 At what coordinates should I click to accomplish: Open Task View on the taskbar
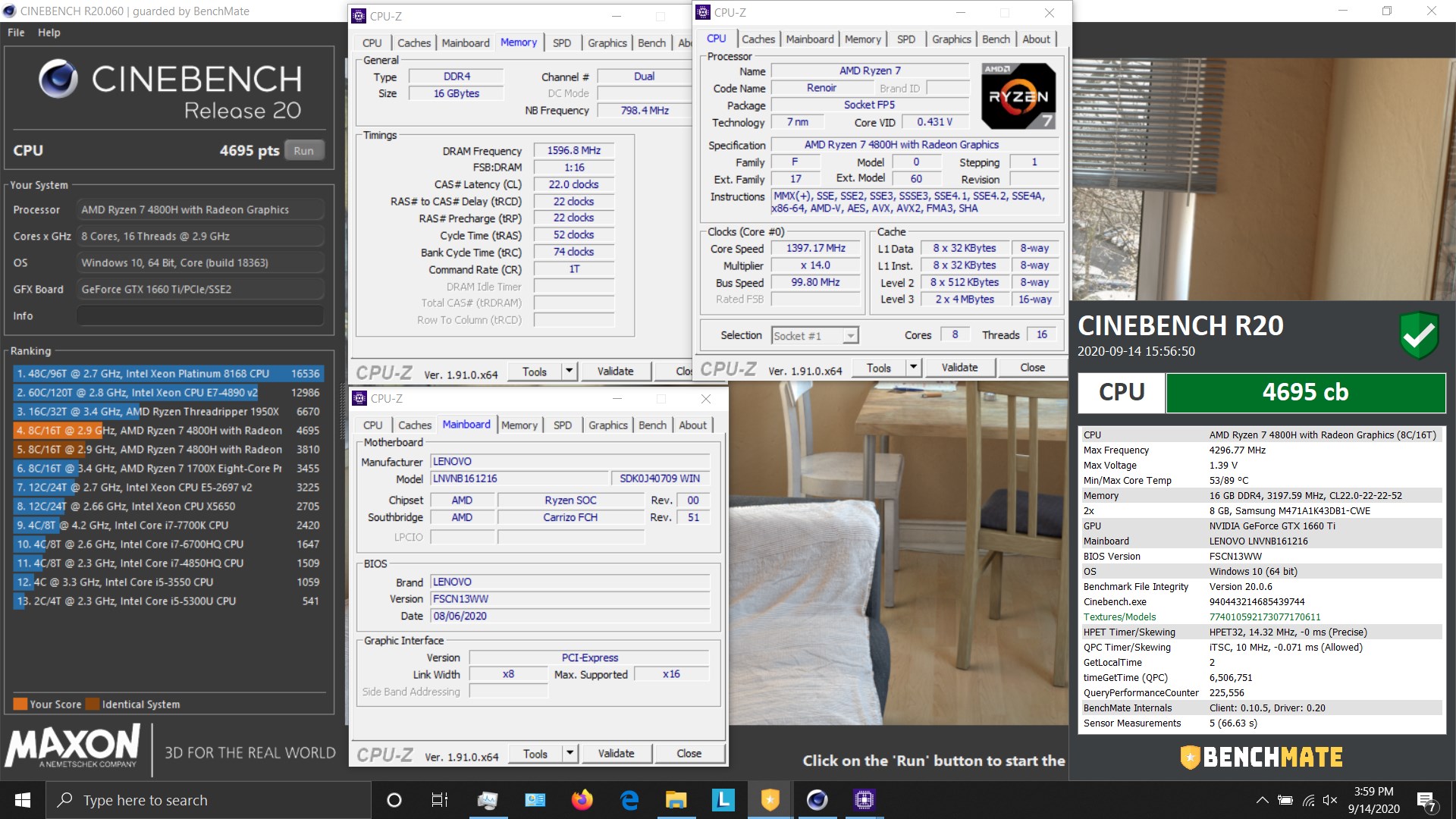click(439, 800)
